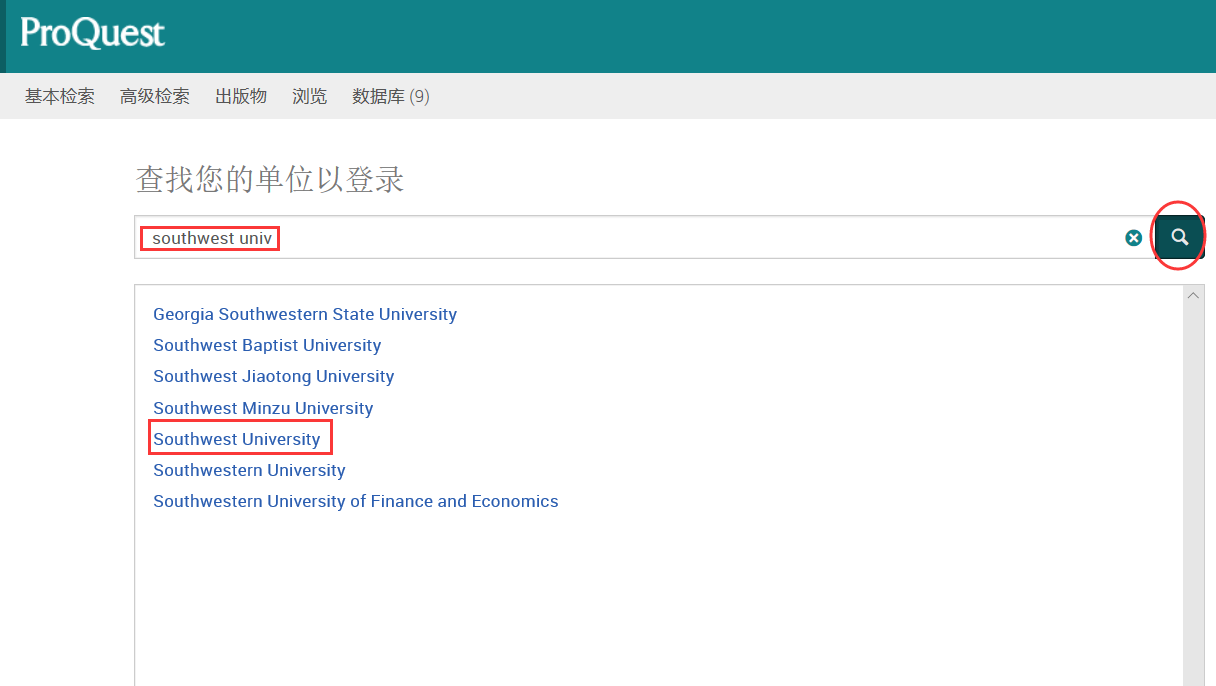Select the Southwest University result
This screenshot has width=1216, height=686.
pyautogui.click(x=237, y=439)
